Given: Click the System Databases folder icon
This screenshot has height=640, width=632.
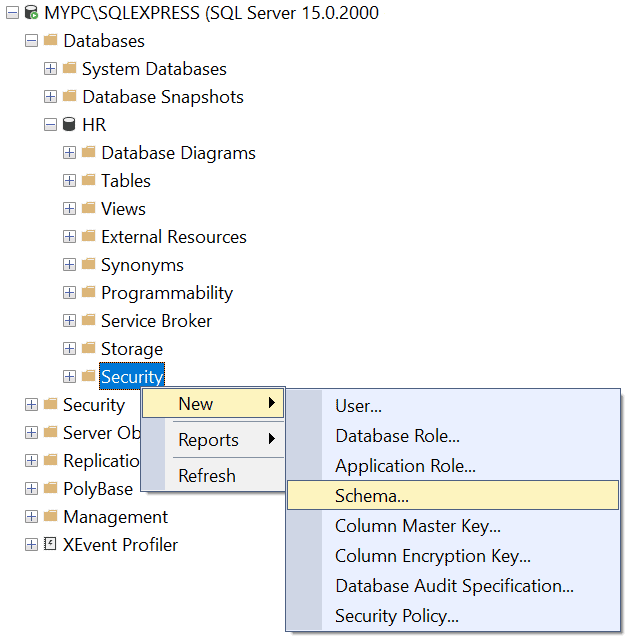Looking at the screenshot, I should pos(69,69).
